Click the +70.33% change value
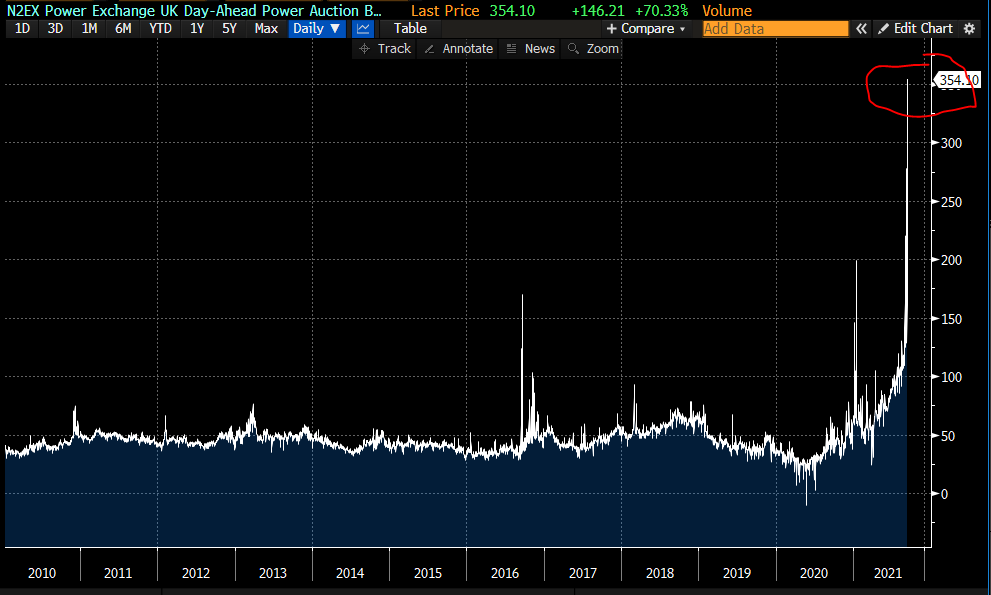991x595 pixels. coord(662,11)
